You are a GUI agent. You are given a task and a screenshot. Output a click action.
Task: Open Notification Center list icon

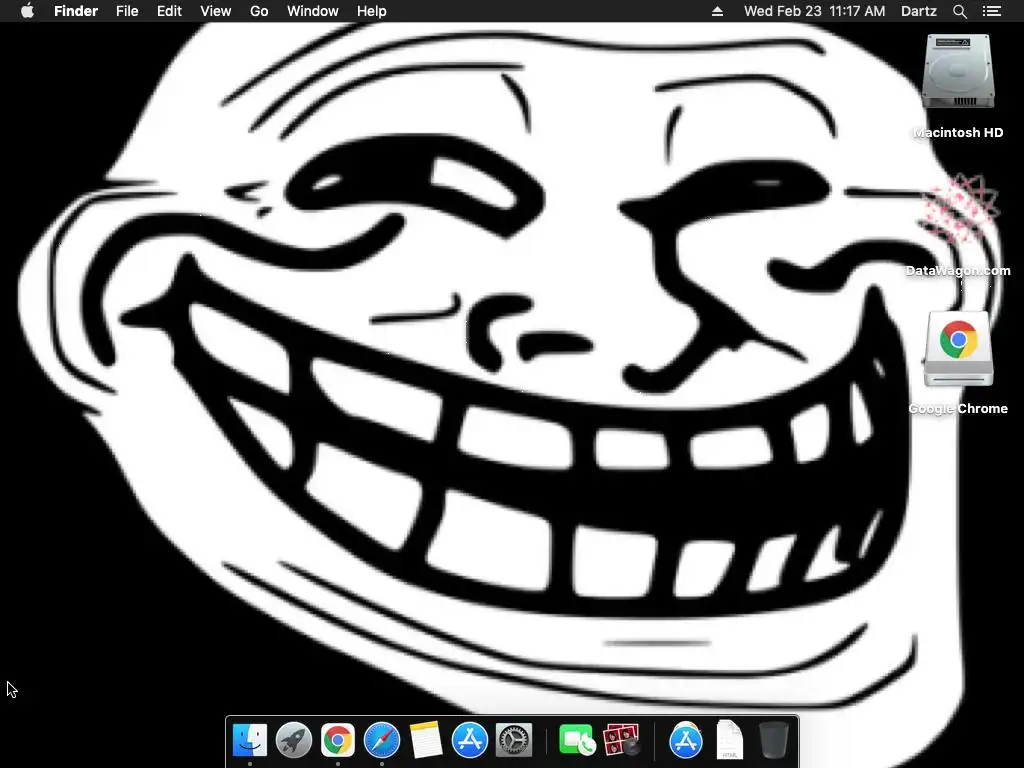click(992, 11)
